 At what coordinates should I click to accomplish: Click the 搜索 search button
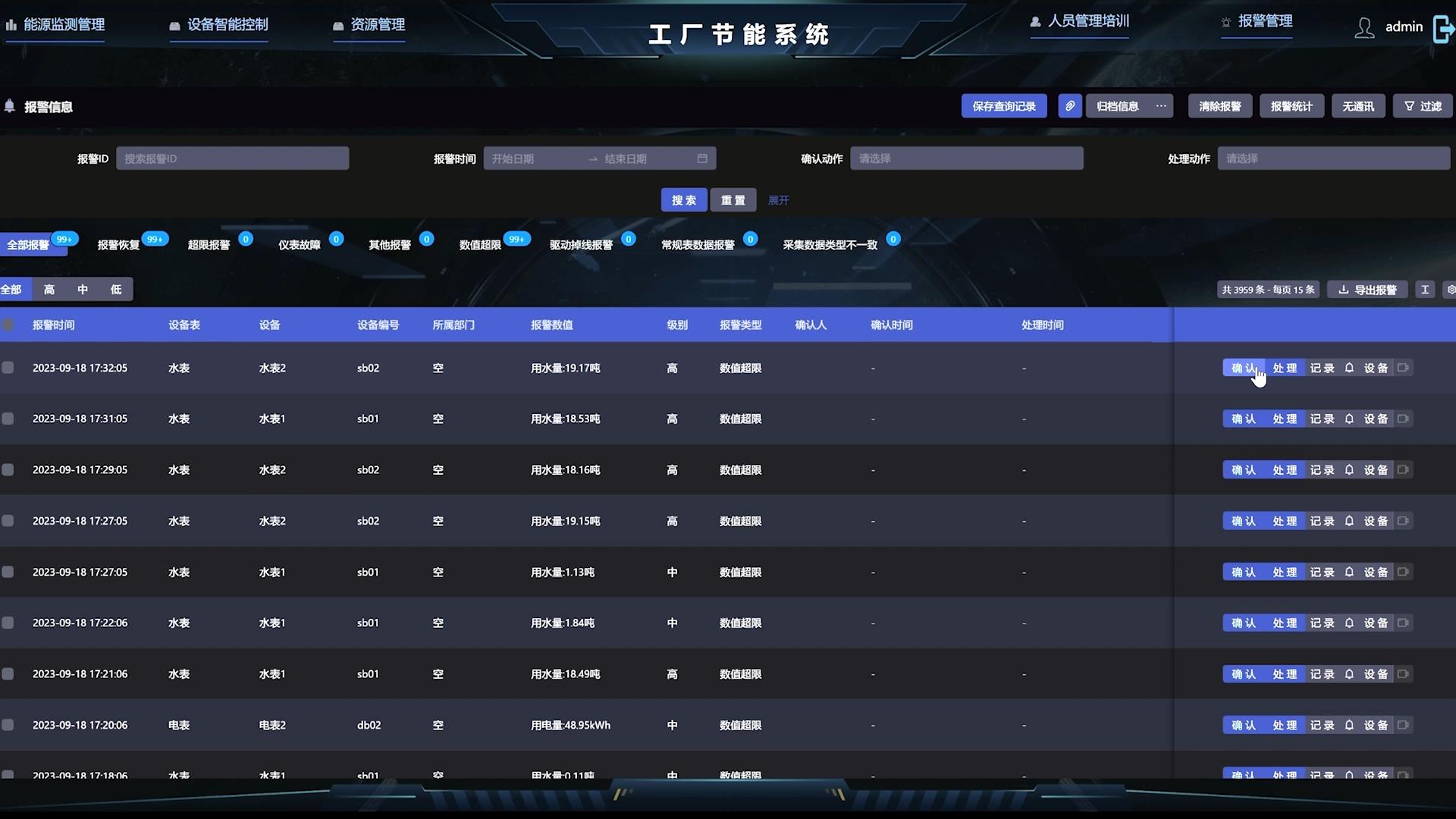[684, 200]
